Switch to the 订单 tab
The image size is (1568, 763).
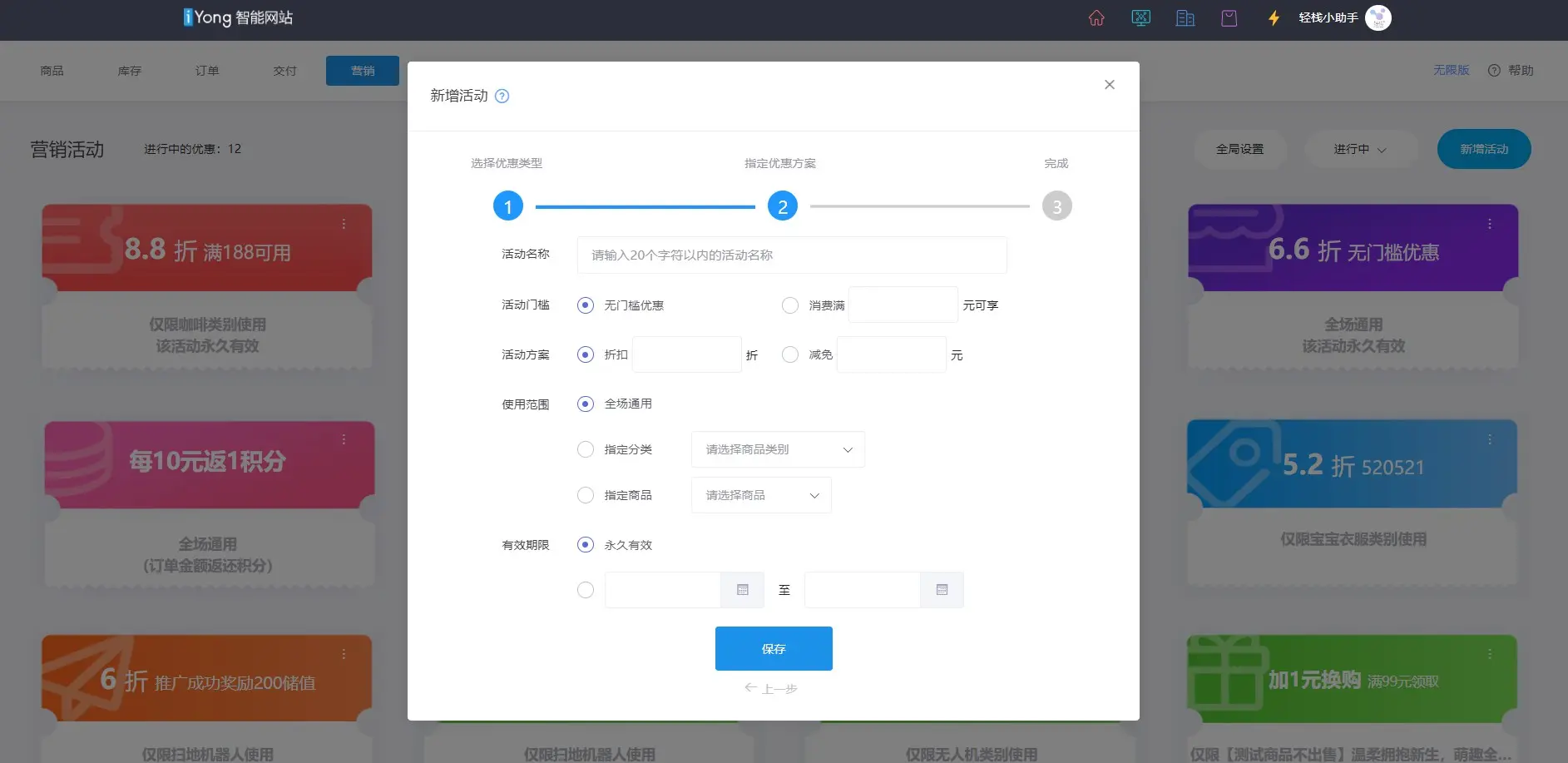207,71
